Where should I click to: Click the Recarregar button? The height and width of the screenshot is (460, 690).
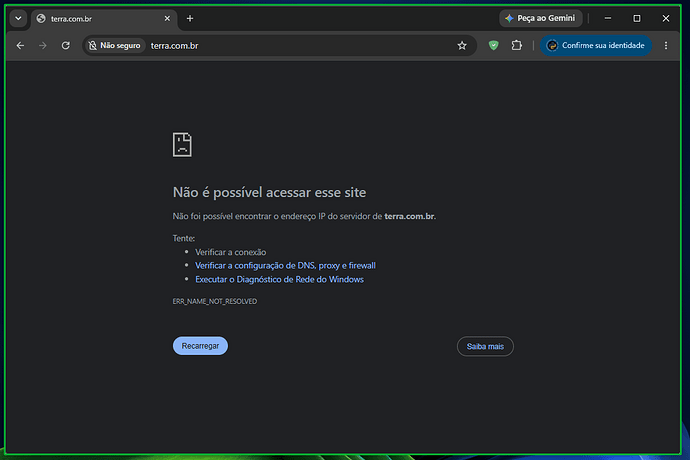pyautogui.click(x=200, y=346)
